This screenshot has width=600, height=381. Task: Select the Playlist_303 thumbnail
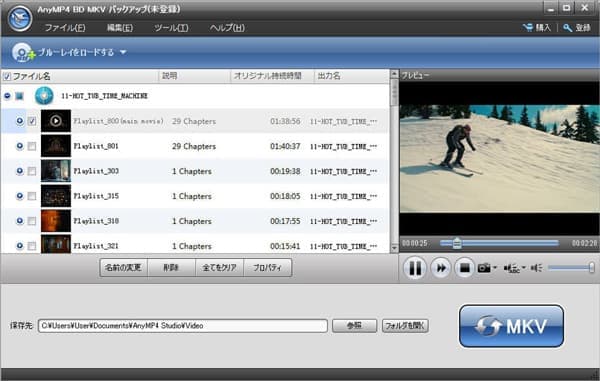coord(56,171)
